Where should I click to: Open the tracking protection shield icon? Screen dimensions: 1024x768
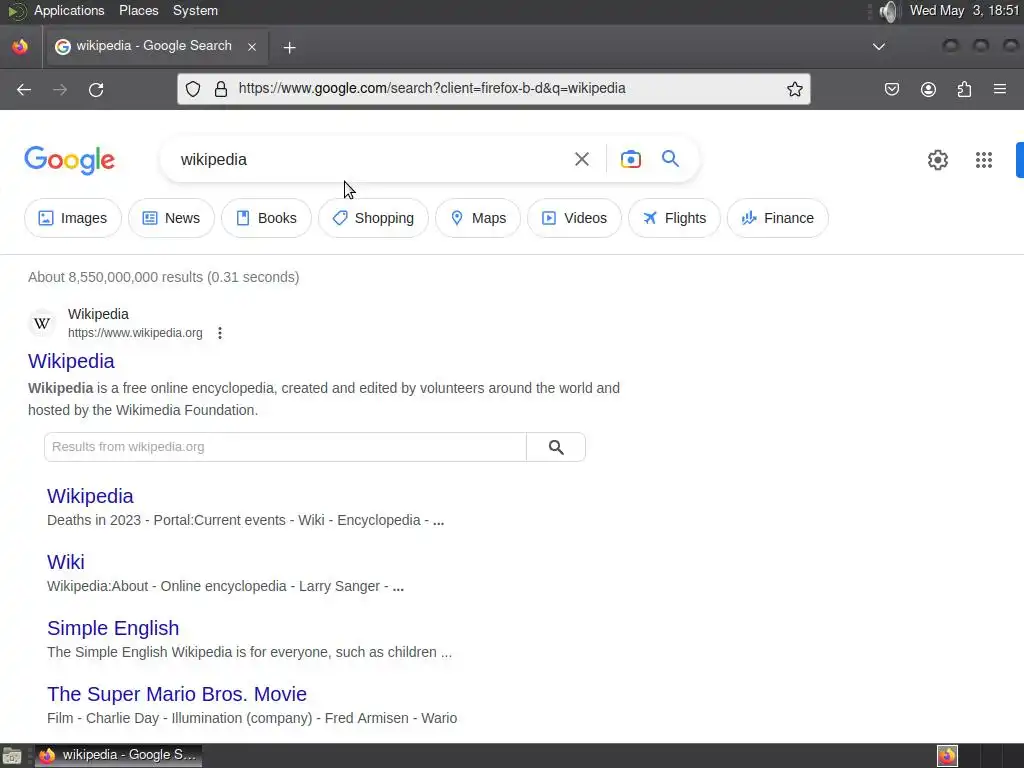193,89
